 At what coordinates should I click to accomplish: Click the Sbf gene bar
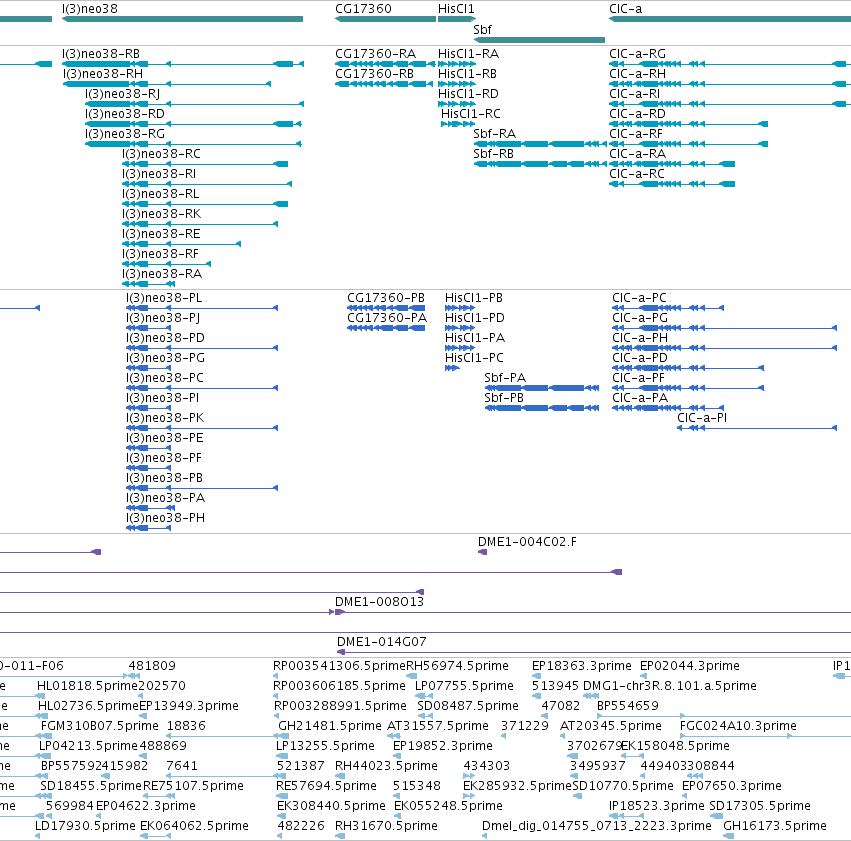[539, 40]
